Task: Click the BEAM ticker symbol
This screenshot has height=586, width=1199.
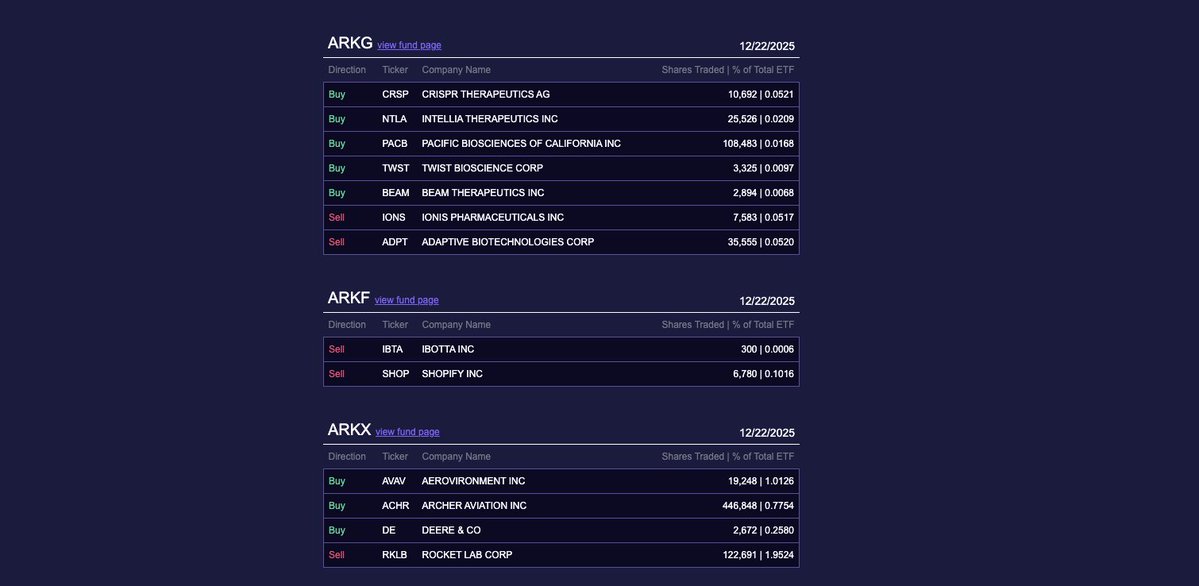Action: coord(395,193)
